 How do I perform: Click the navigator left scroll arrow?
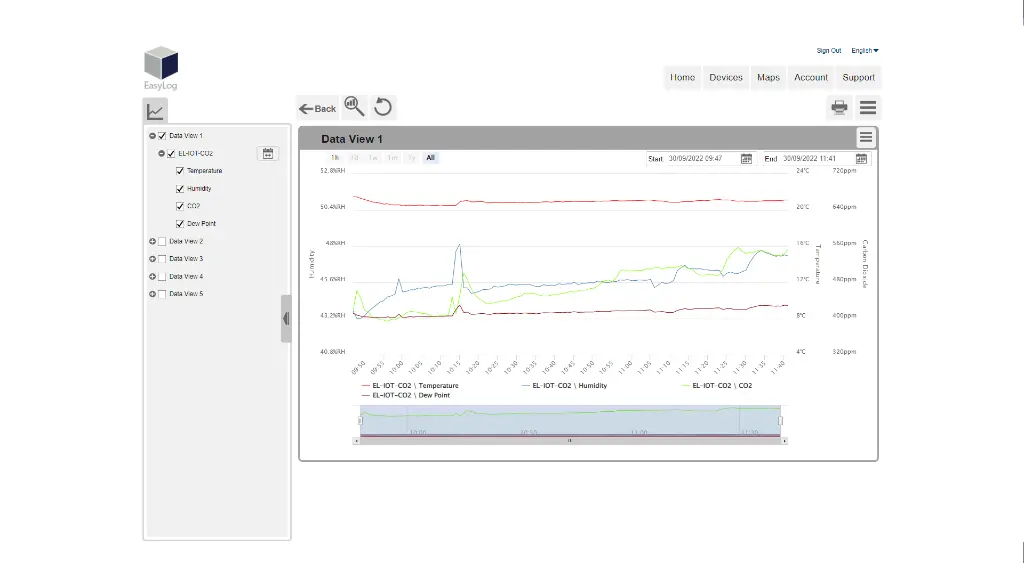click(x=356, y=441)
